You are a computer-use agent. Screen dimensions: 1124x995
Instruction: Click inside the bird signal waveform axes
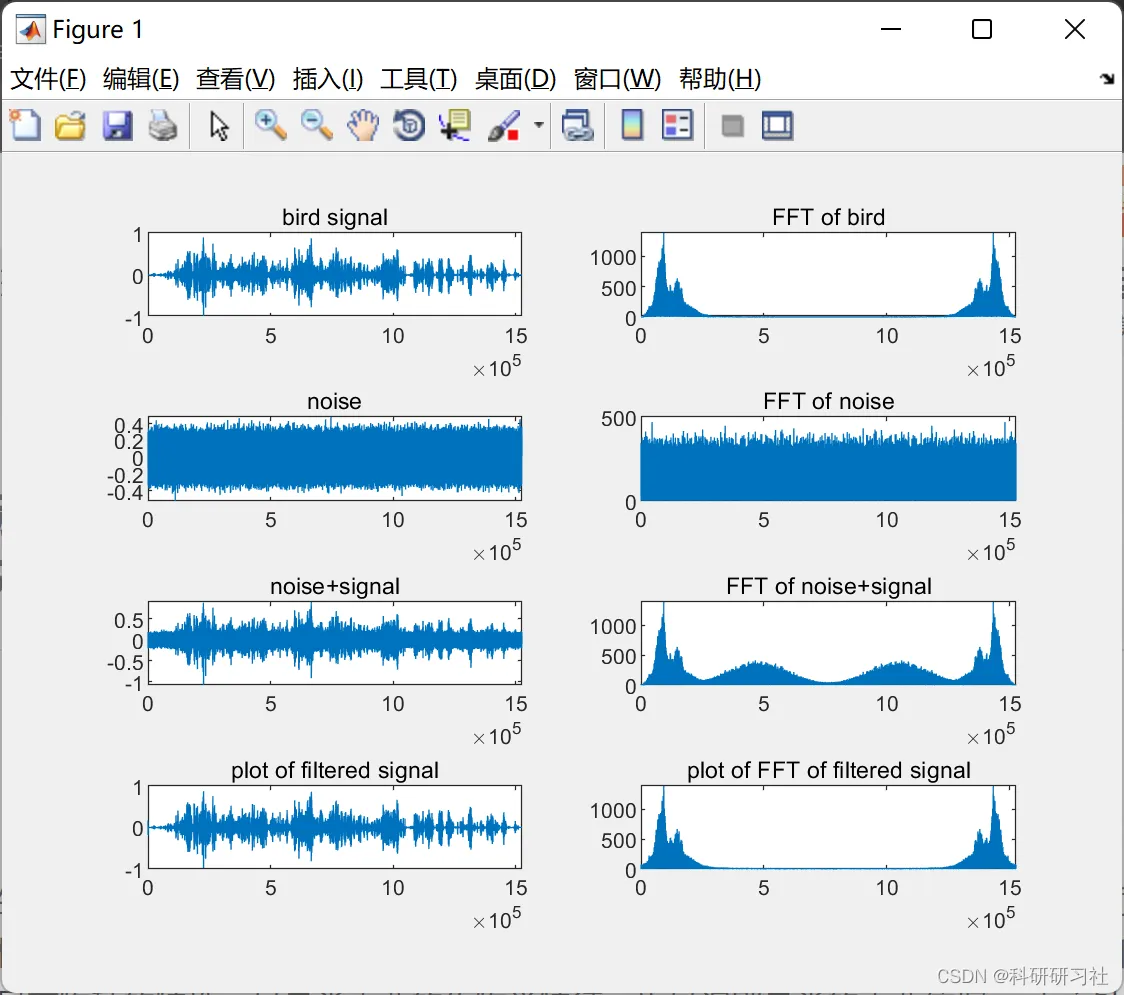[x=335, y=275]
